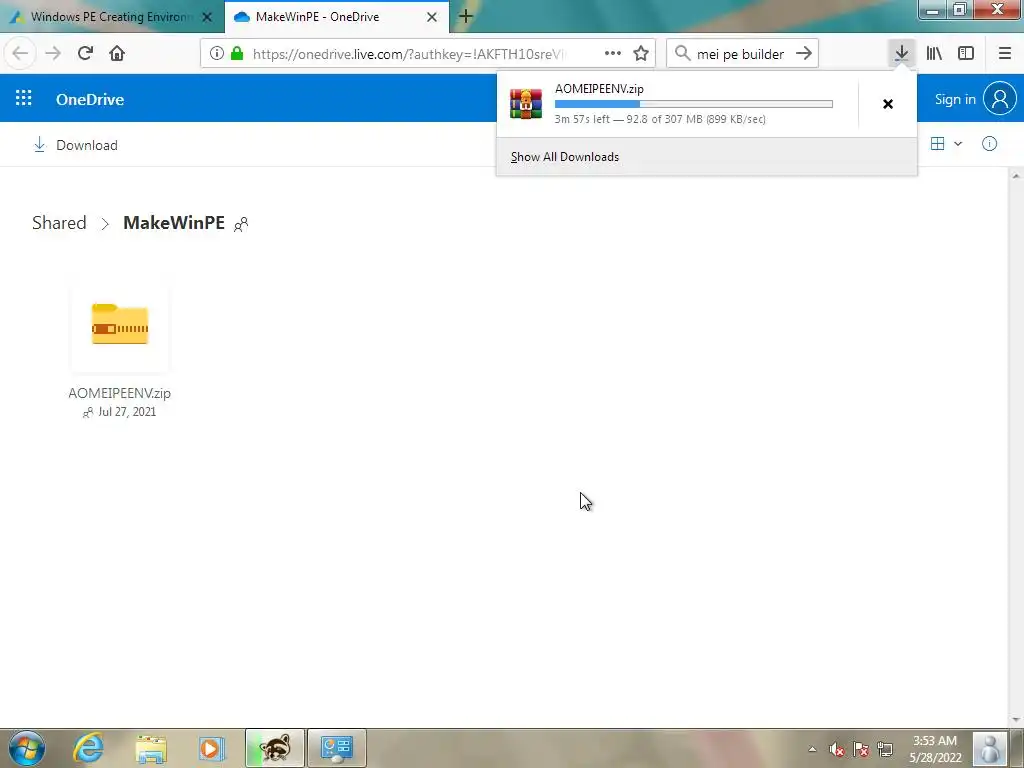Switch to Windows PE Creating Environment tab
The width and height of the screenshot is (1024, 768).
(111, 17)
